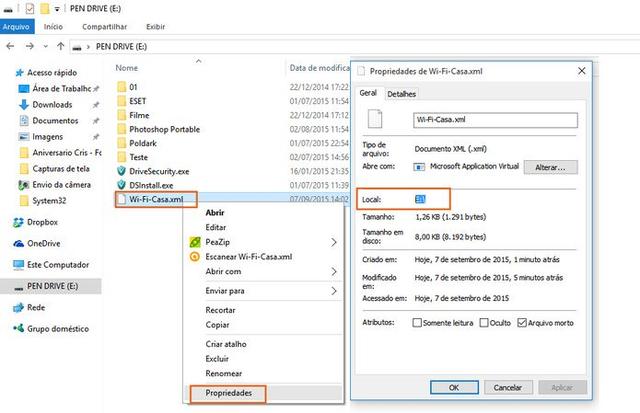This screenshot has height=413, width=640.
Task: Select PEN DRIVE (E:) in the sidebar
Action: click(51, 286)
